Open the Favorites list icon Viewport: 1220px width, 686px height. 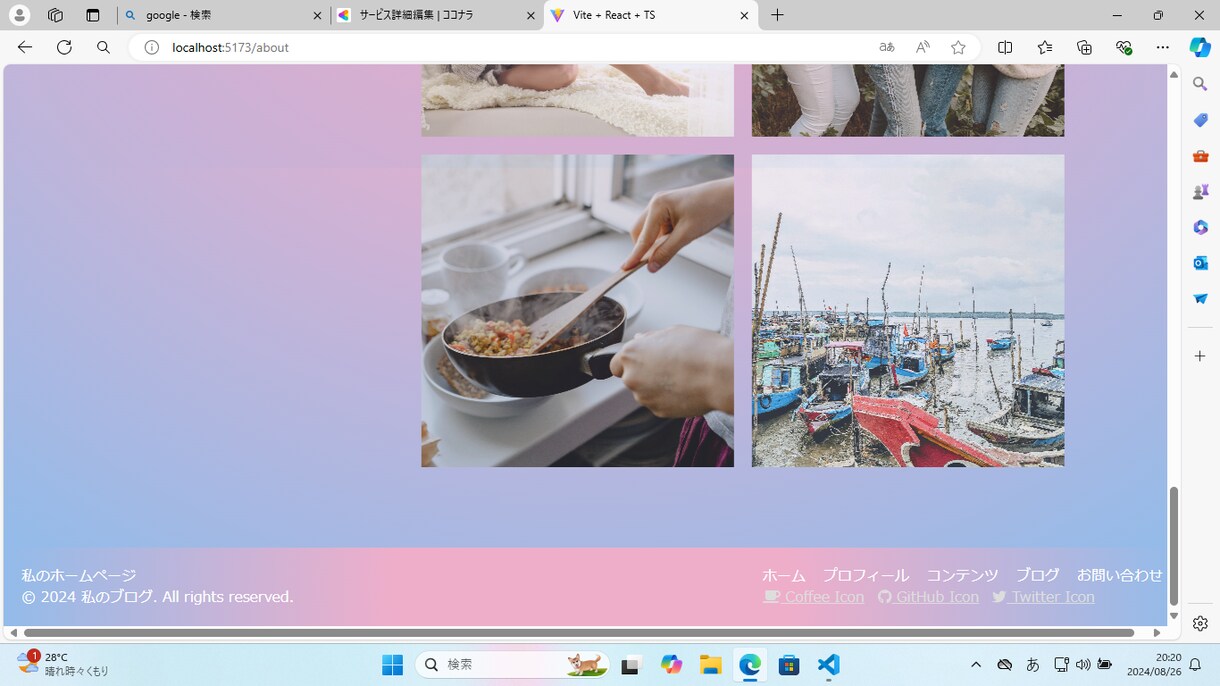click(1045, 47)
